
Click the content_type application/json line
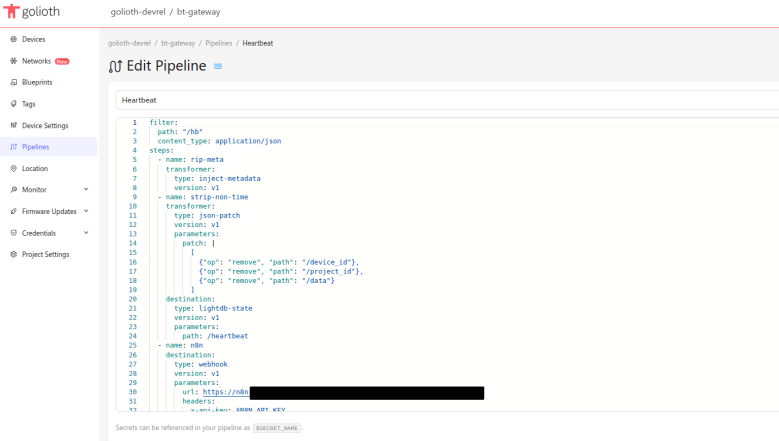coord(219,141)
